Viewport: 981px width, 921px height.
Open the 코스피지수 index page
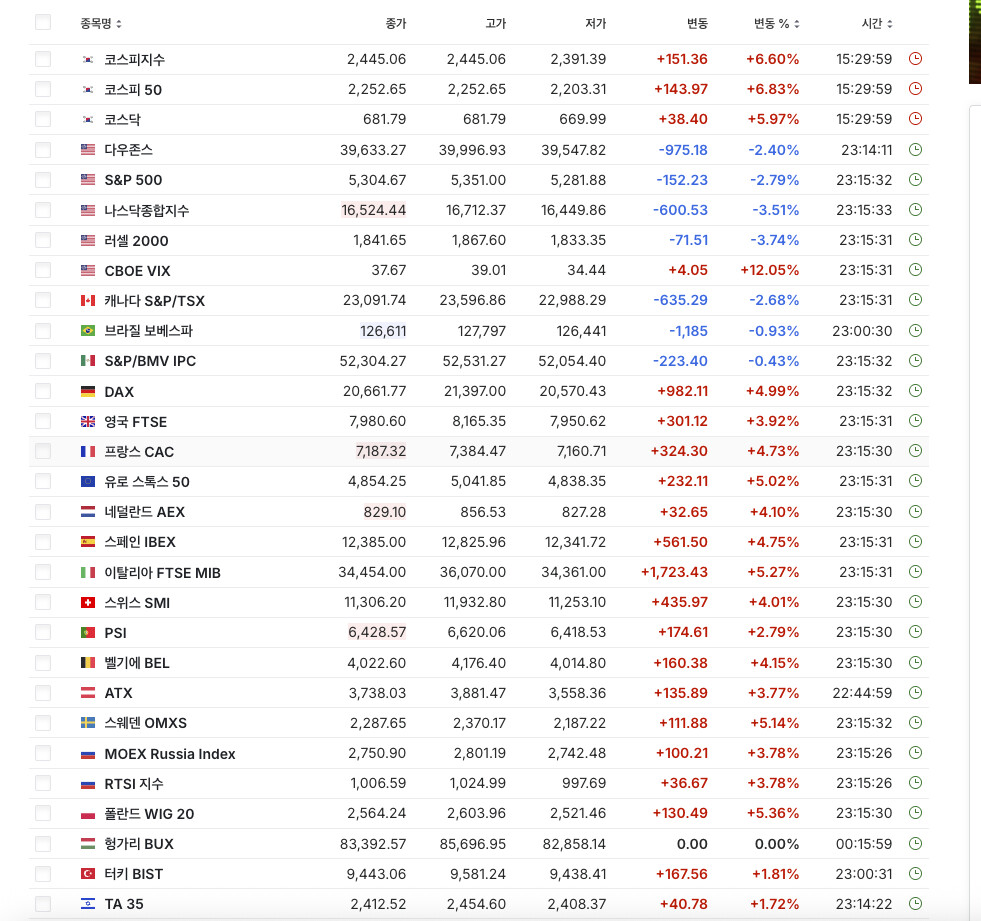click(135, 59)
